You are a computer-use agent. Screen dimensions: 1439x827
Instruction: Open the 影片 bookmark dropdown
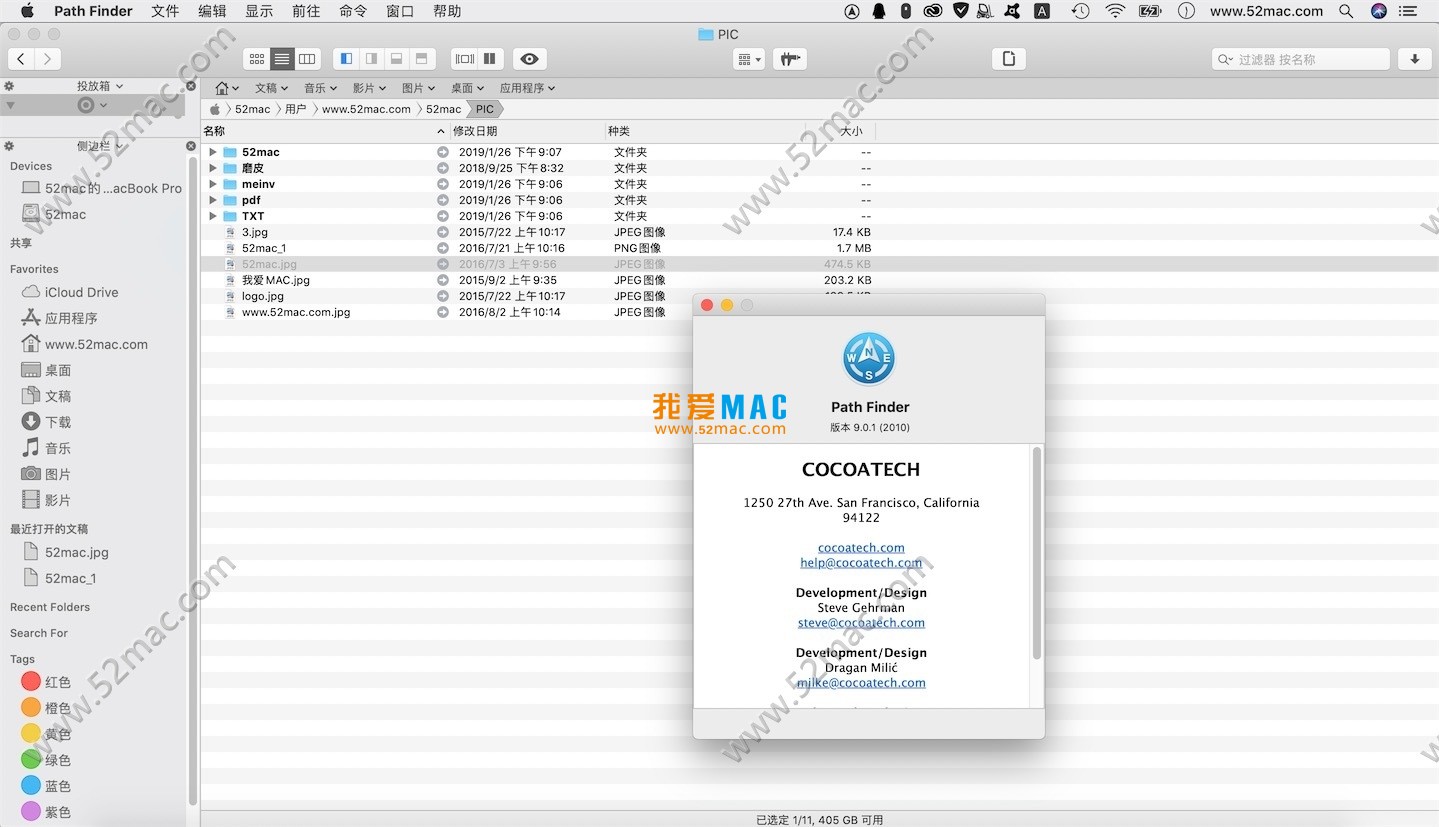click(x=370, y=88)
